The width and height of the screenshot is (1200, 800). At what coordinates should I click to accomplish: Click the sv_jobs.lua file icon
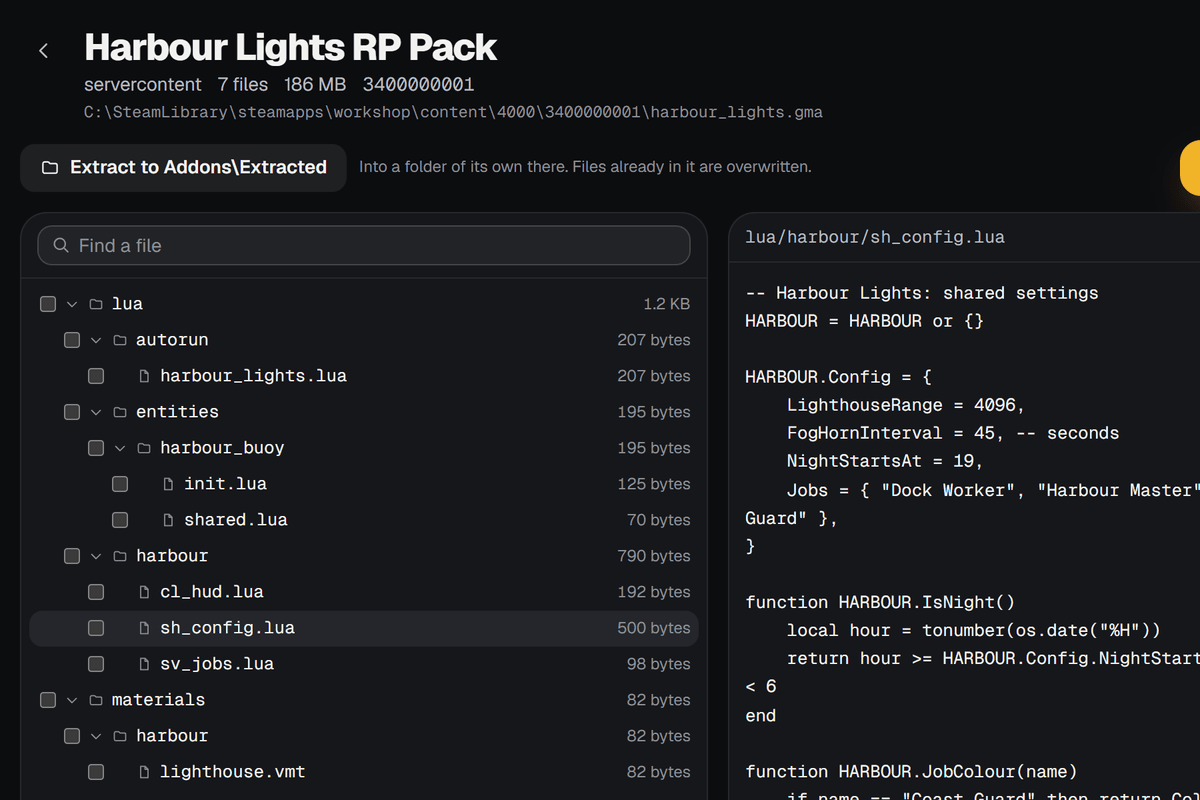click(144, 664)
